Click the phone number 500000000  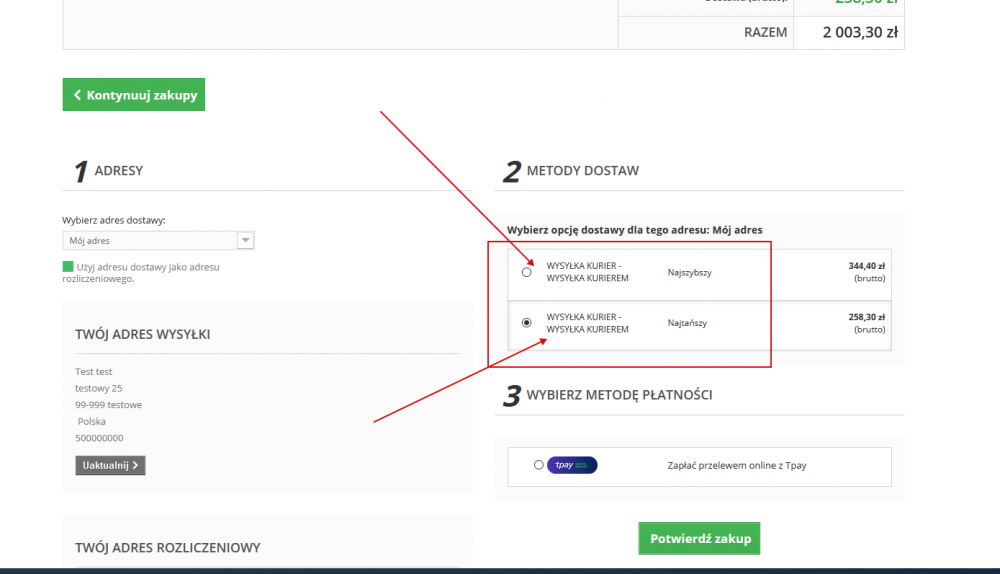[x=99, y=438]
